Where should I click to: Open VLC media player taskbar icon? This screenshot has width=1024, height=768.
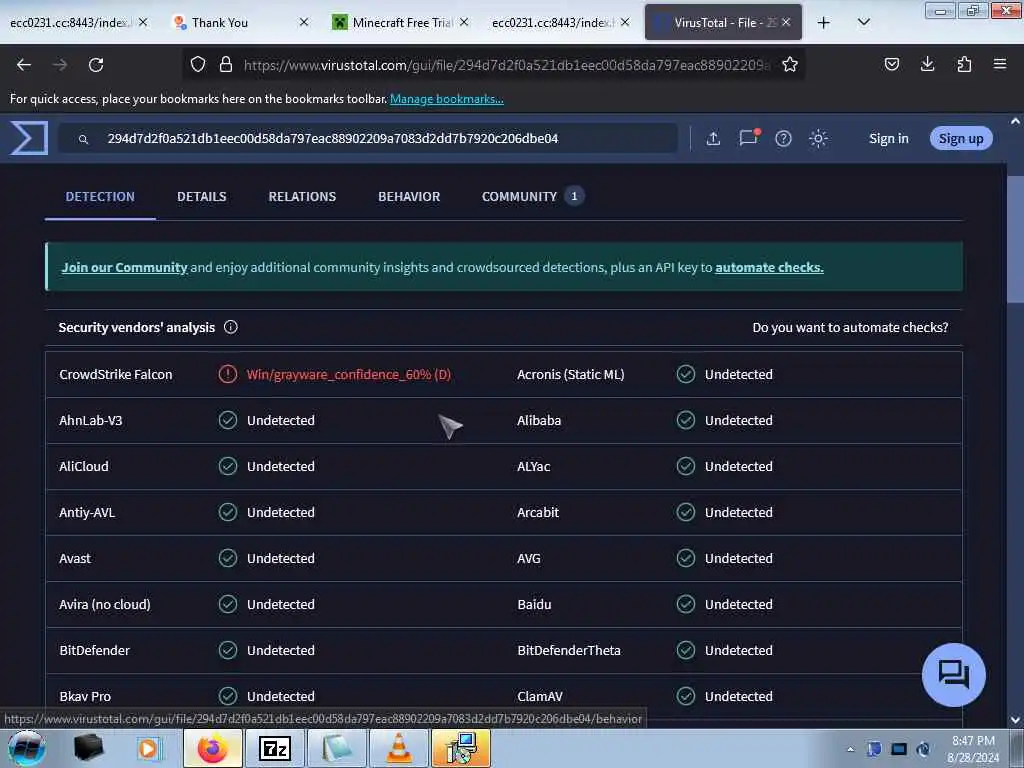399,748
